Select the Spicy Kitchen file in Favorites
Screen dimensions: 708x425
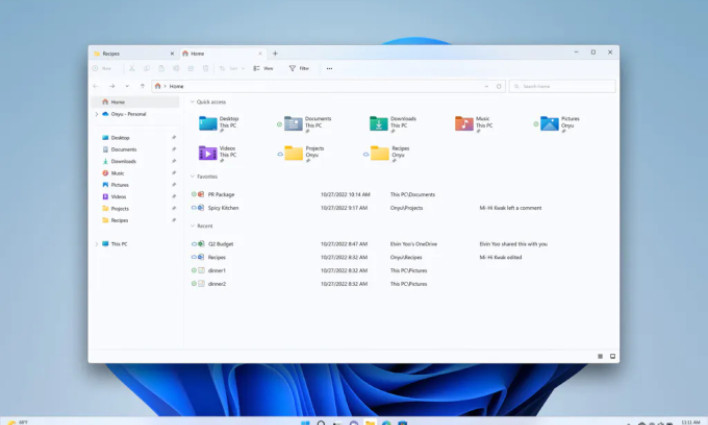click(x=223, y=208)
